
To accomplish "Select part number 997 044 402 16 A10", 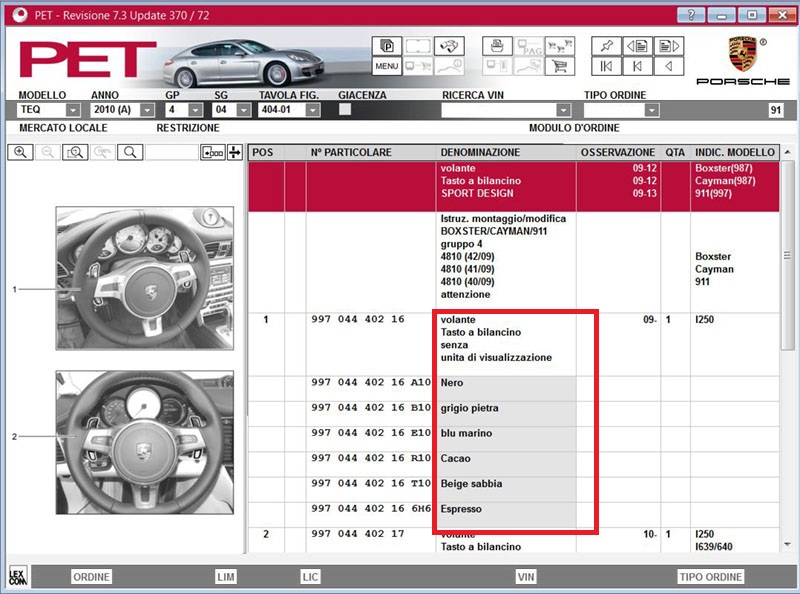I will pyautogui.click(x=371, y=383).
